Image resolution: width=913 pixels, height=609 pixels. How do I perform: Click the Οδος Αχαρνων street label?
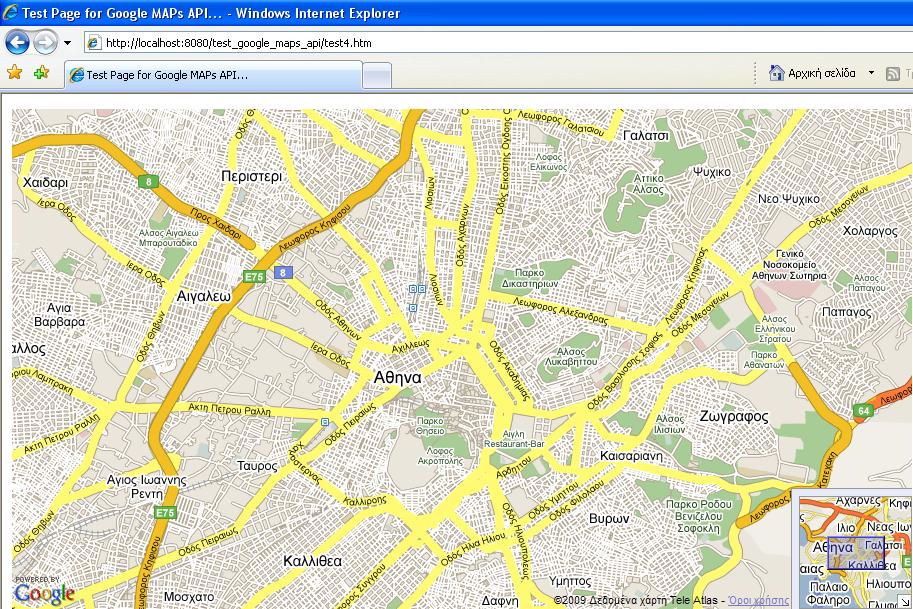462,235
